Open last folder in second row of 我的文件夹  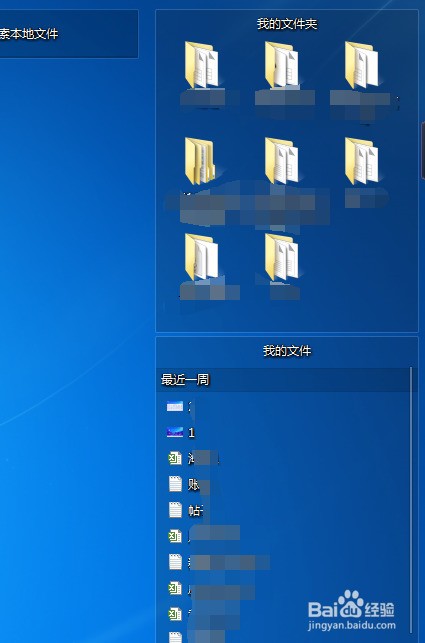click(x=361, y=161)
